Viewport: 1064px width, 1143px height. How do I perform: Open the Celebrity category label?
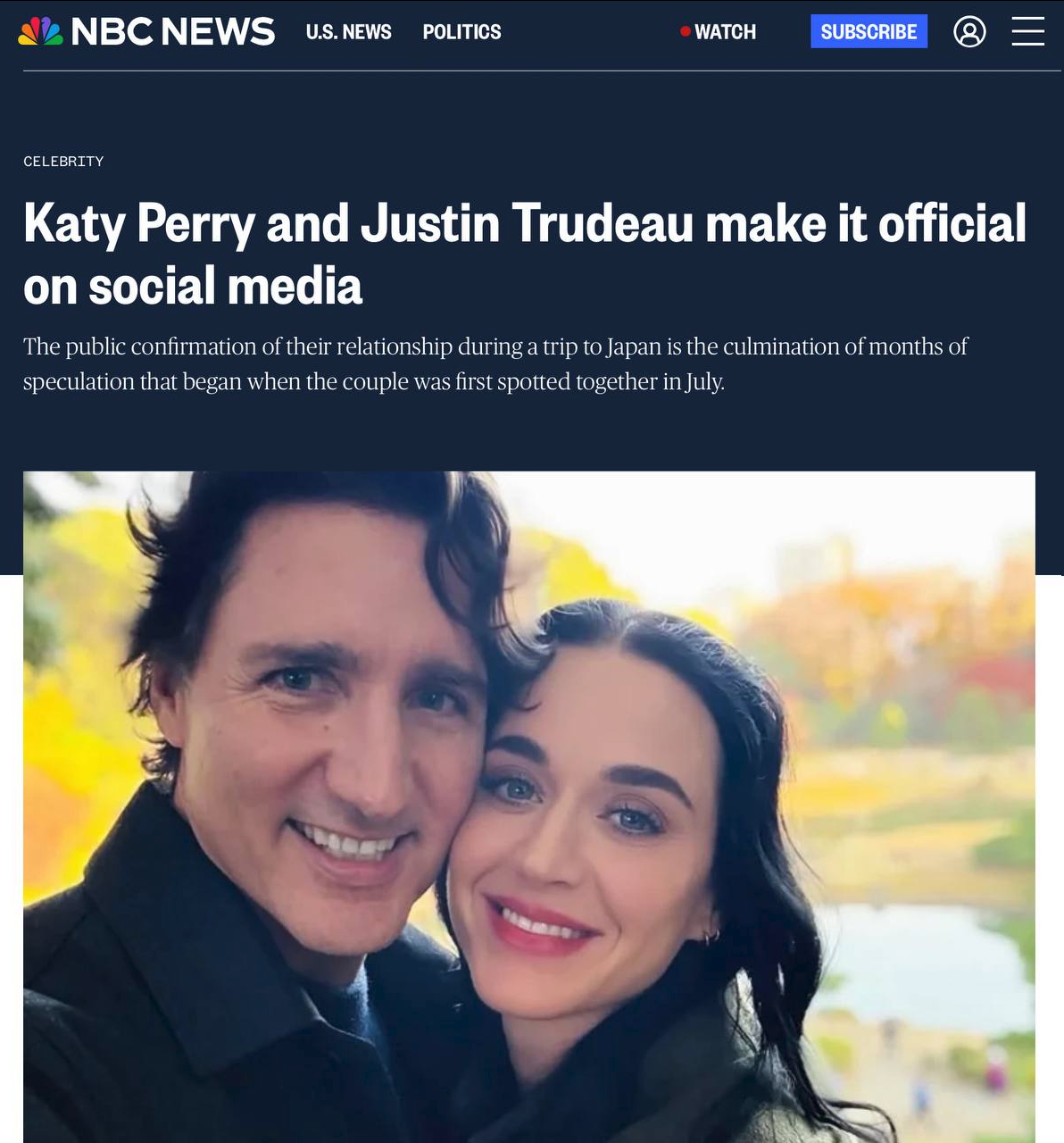(63, 162)
